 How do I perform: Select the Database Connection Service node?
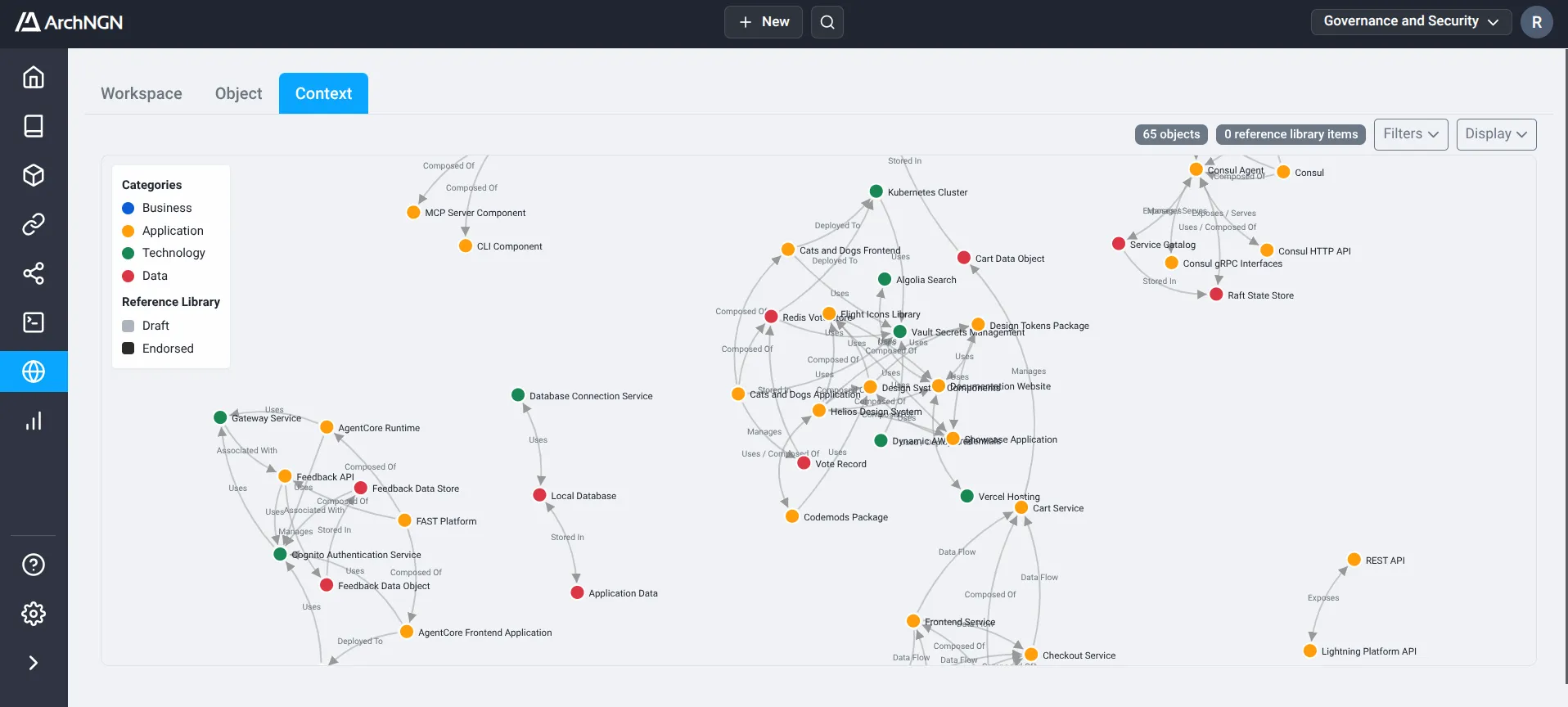(x=518, y=395)
